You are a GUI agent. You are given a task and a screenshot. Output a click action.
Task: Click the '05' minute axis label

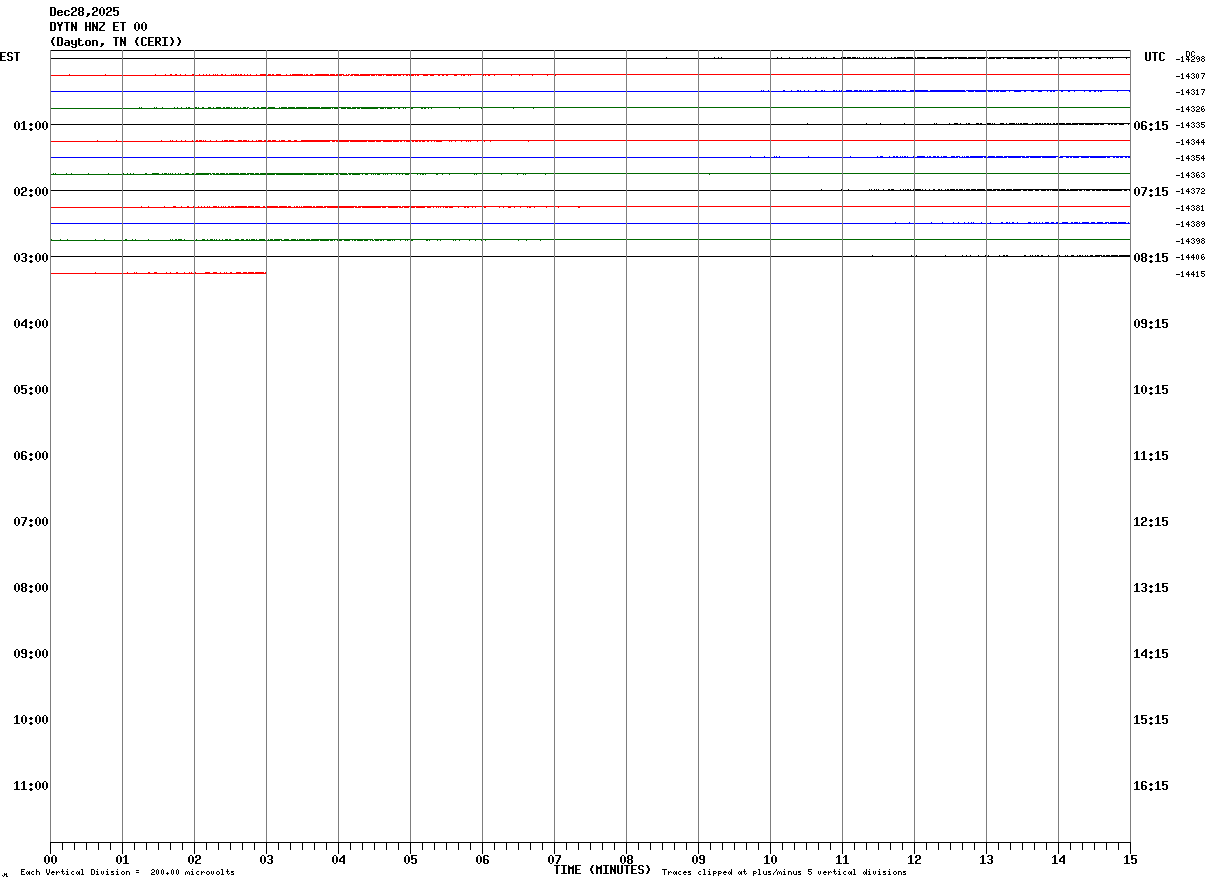tap(410, 859)
